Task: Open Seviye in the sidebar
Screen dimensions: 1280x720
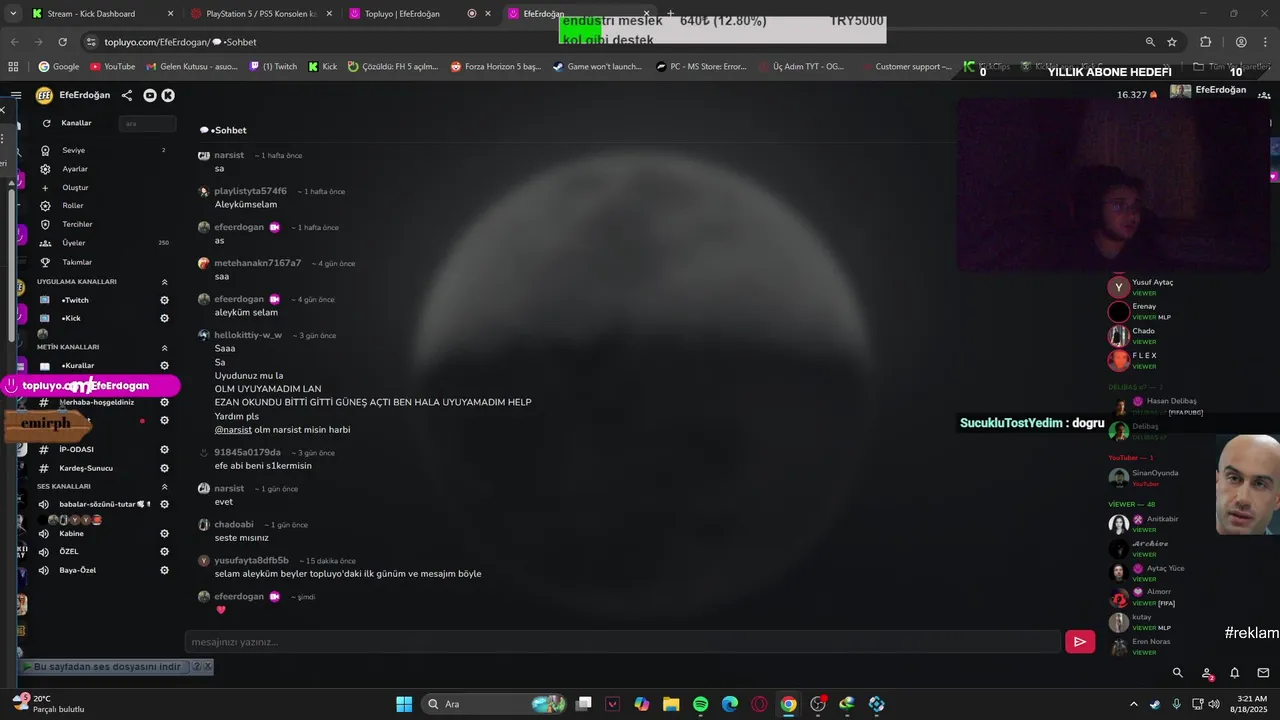Action: pos(74,150)
